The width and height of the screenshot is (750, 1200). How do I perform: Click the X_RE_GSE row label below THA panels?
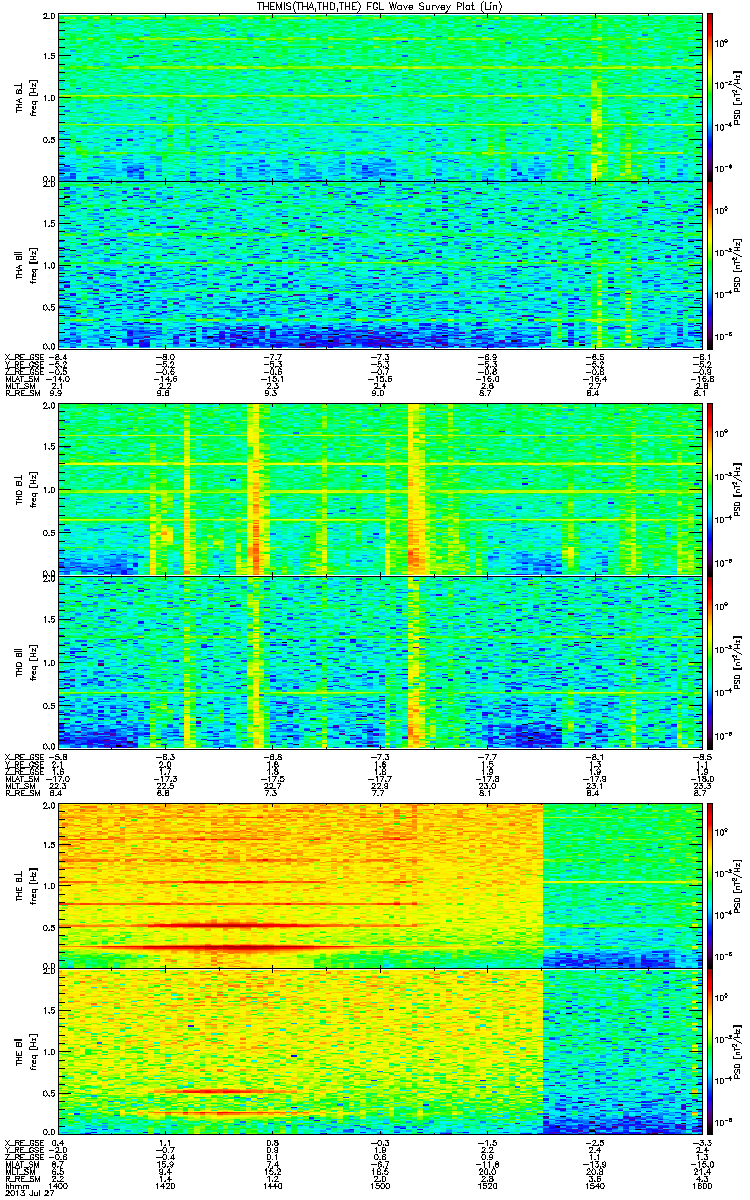(x=23, y=356)
